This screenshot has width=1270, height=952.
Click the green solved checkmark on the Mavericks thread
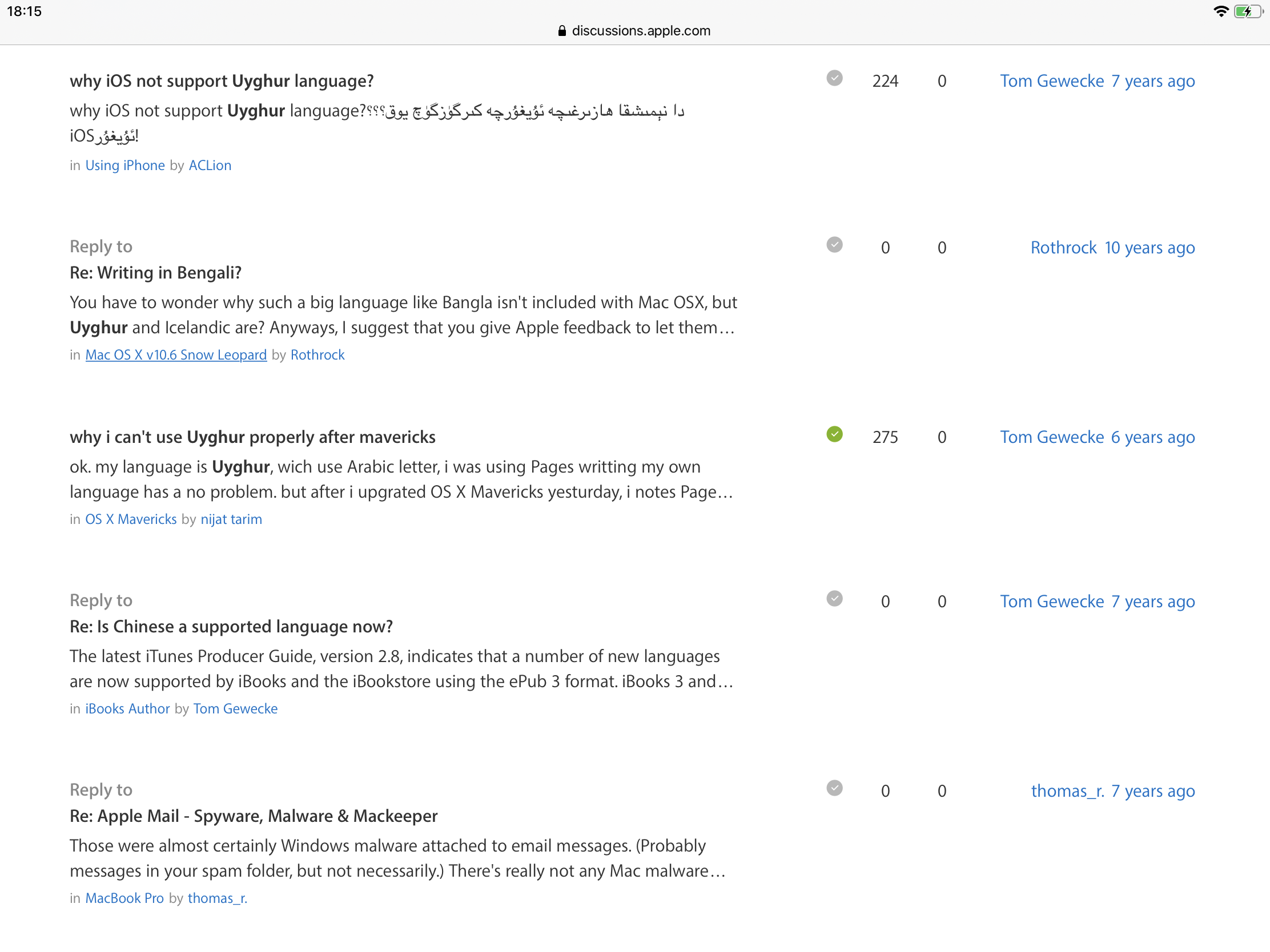point(834,434)
